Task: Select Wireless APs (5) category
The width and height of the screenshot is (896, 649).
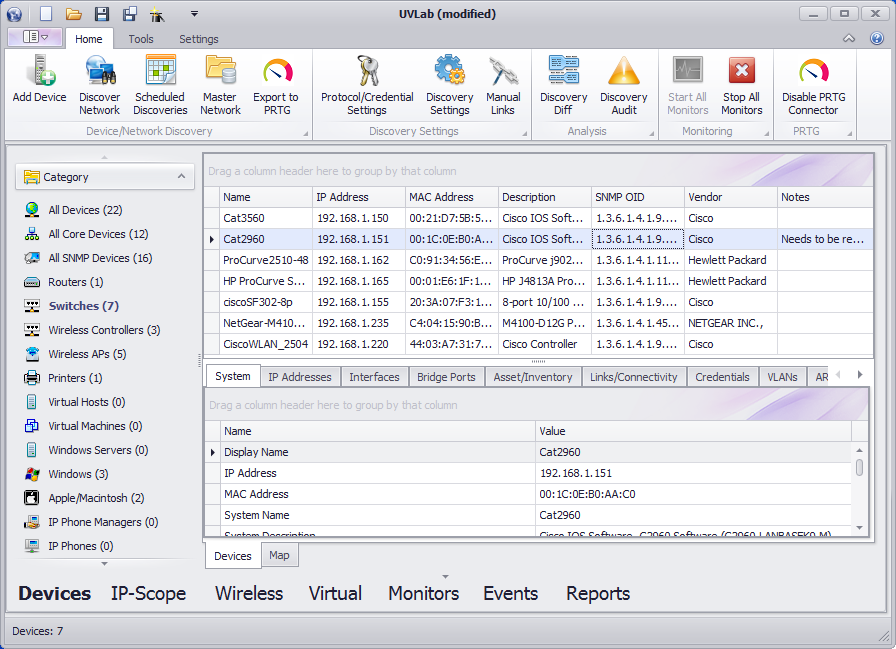Action: pos(87,354)
